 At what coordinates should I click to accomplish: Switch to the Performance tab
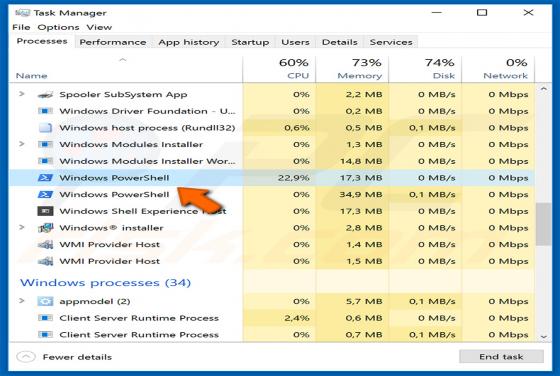click(113, 42)
